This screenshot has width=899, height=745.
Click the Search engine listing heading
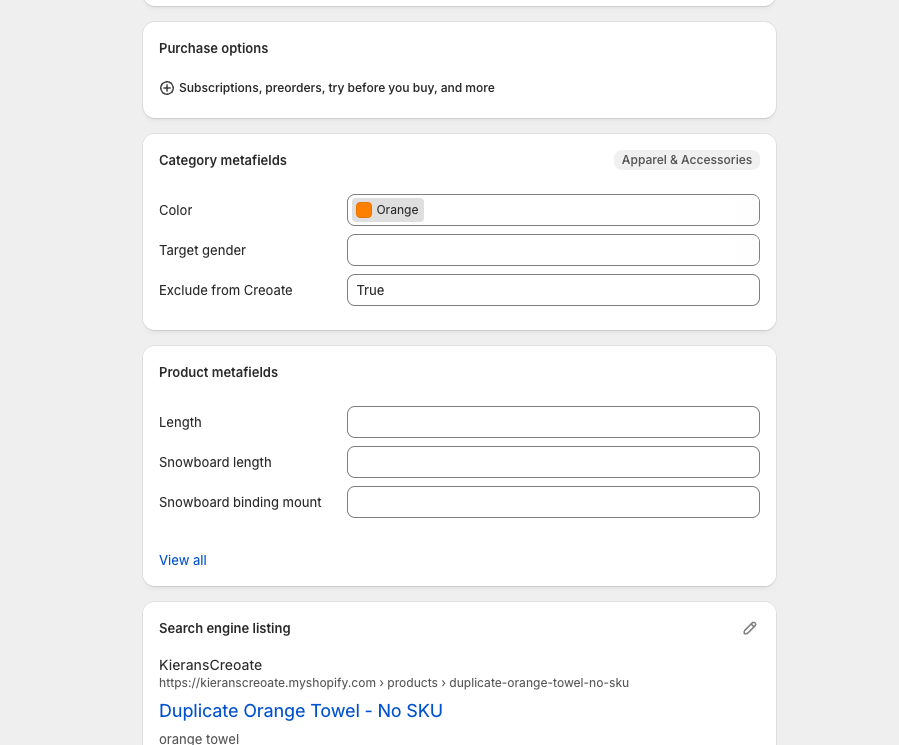tap(225, 628)
